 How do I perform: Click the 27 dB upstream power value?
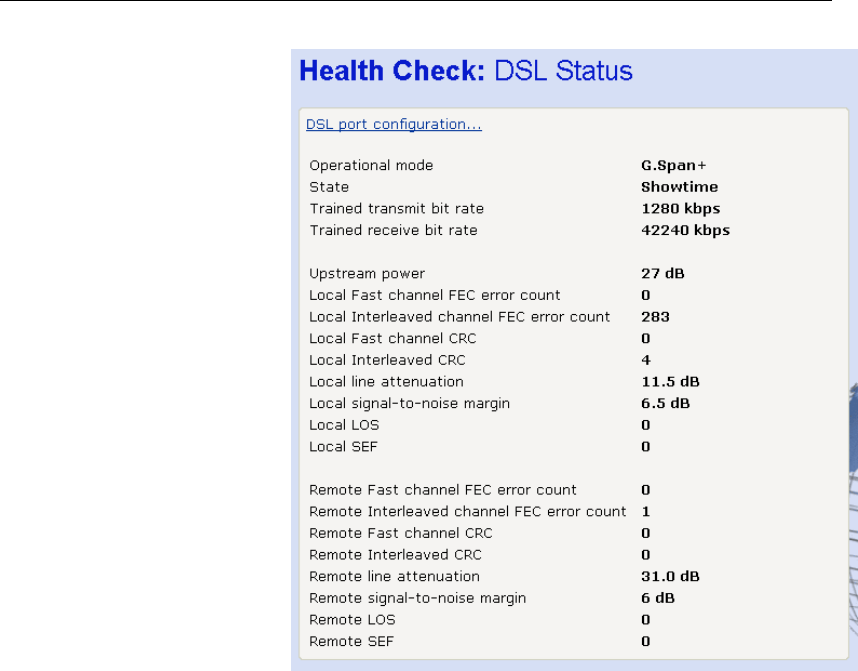663,274
